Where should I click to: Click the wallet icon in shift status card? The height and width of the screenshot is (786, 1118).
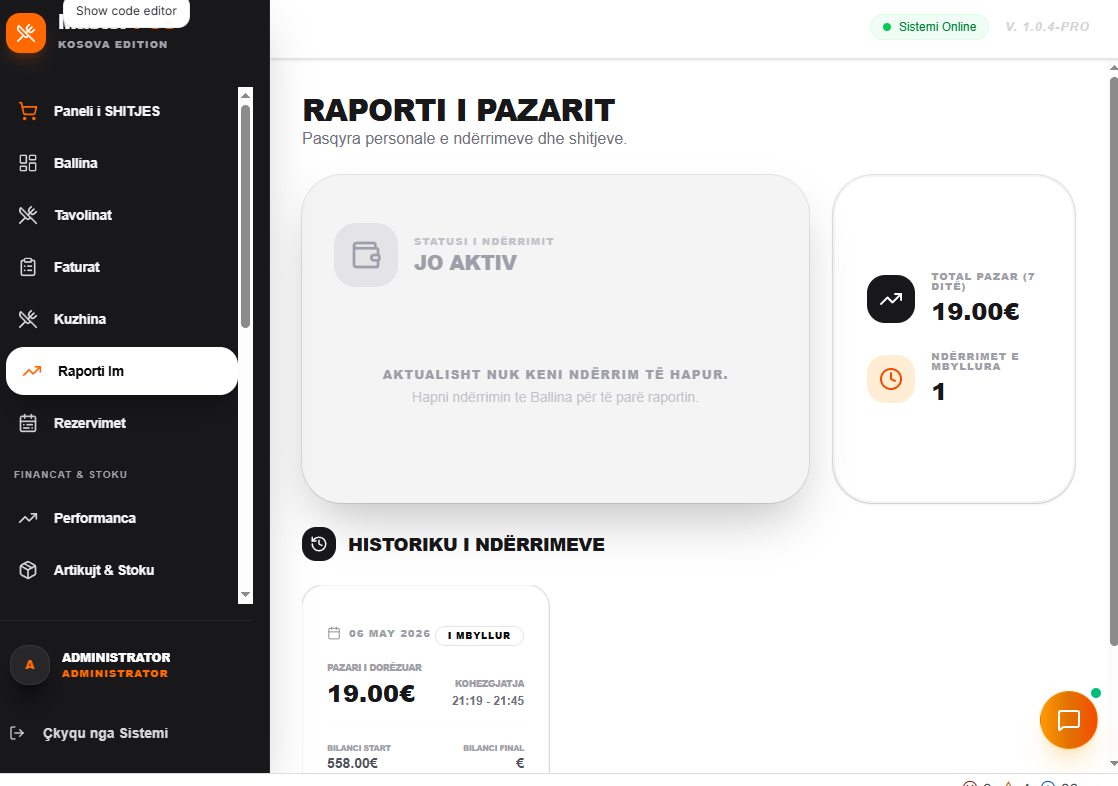[366, 255]
